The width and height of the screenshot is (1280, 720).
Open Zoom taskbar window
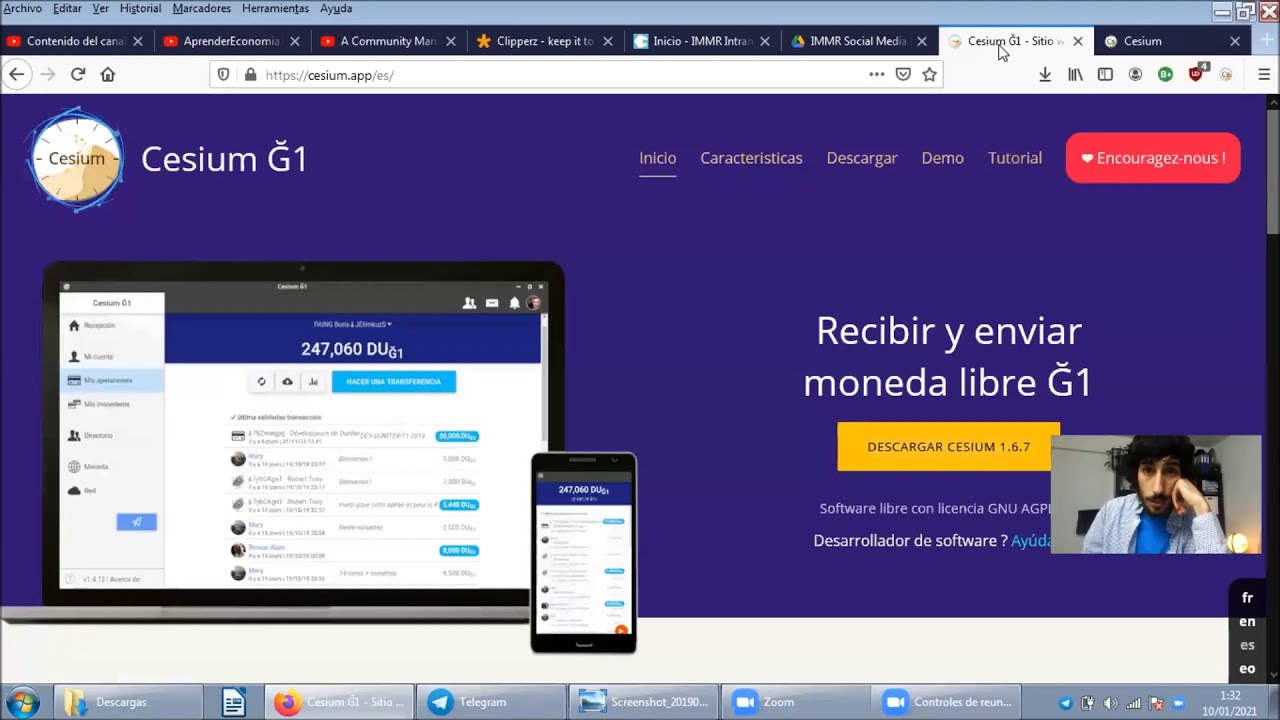coord(795,702)
